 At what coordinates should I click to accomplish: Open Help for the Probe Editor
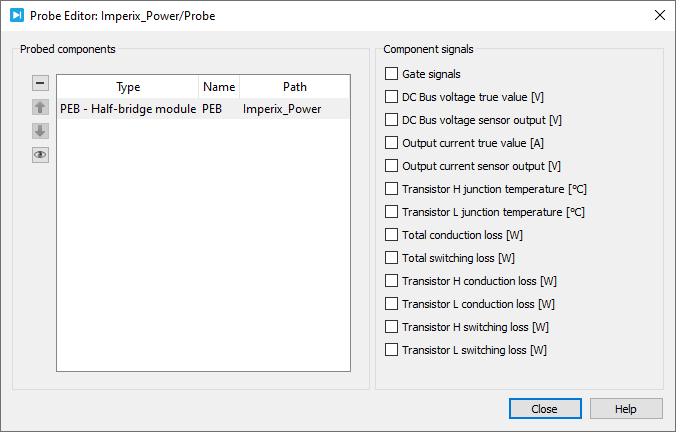click(x=626, y=408)
